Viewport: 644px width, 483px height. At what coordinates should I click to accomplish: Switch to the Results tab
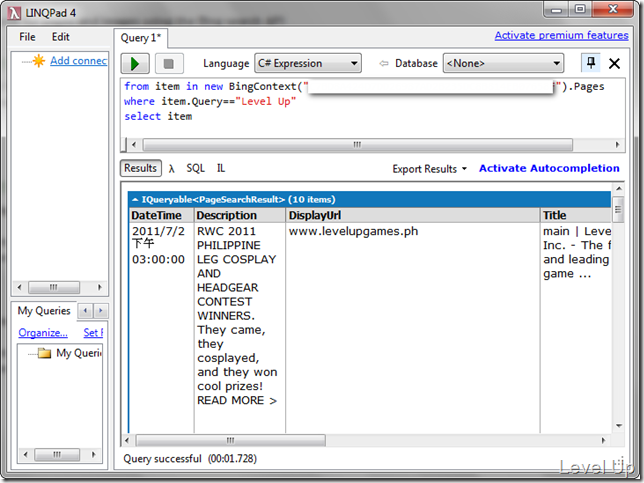140,168
